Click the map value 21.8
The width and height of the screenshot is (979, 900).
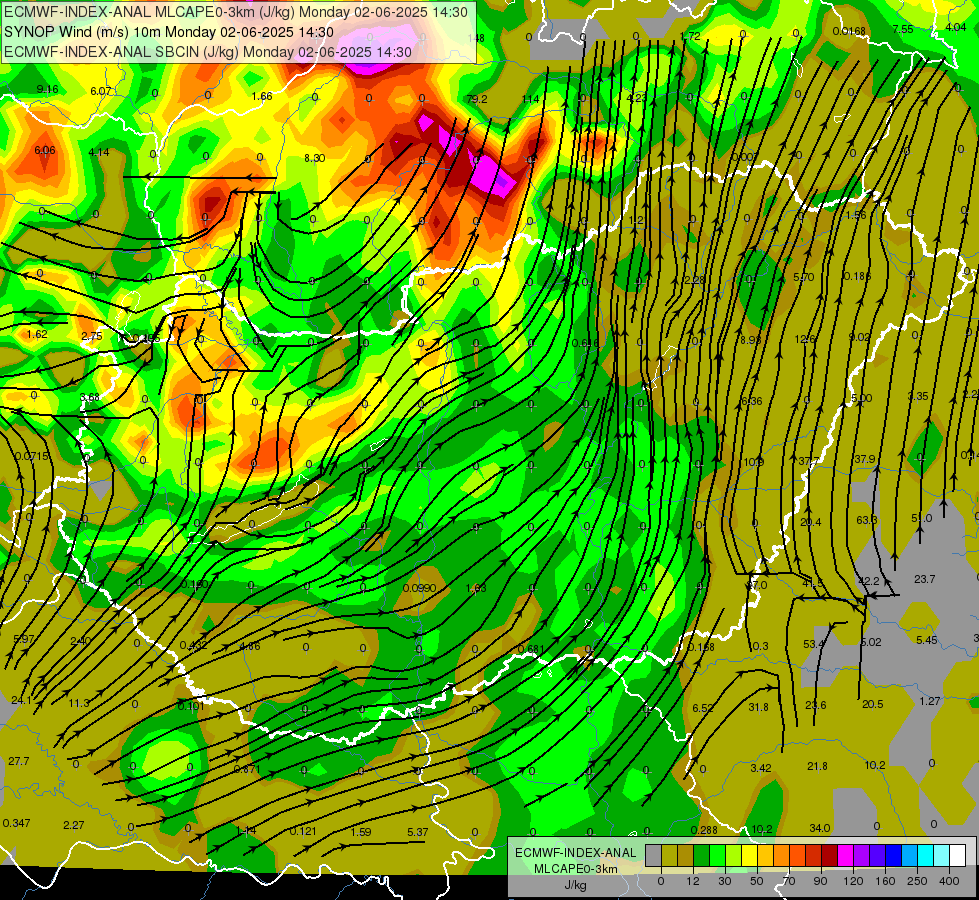point(817,766)
